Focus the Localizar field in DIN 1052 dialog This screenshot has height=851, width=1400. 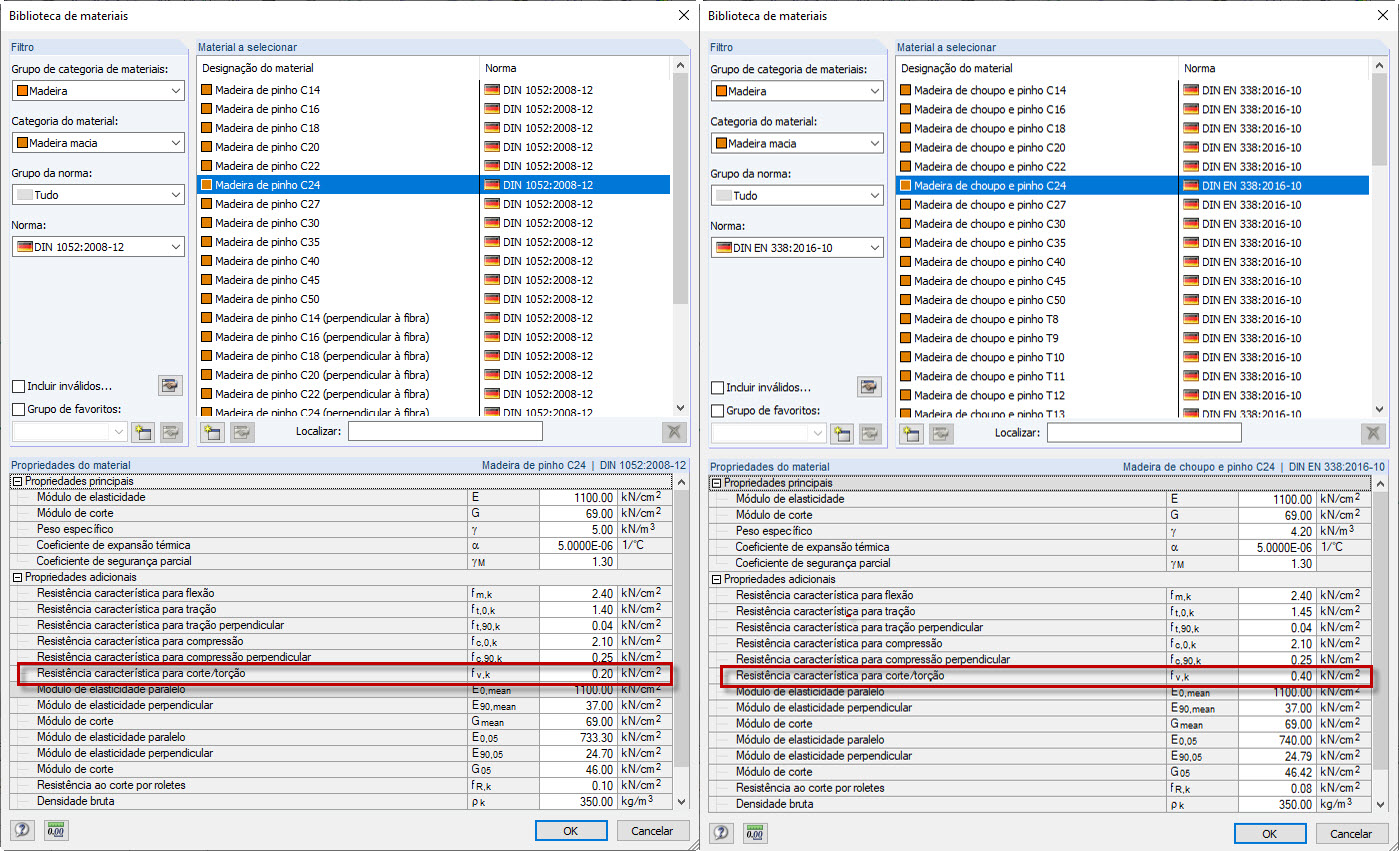pos(445,432)
